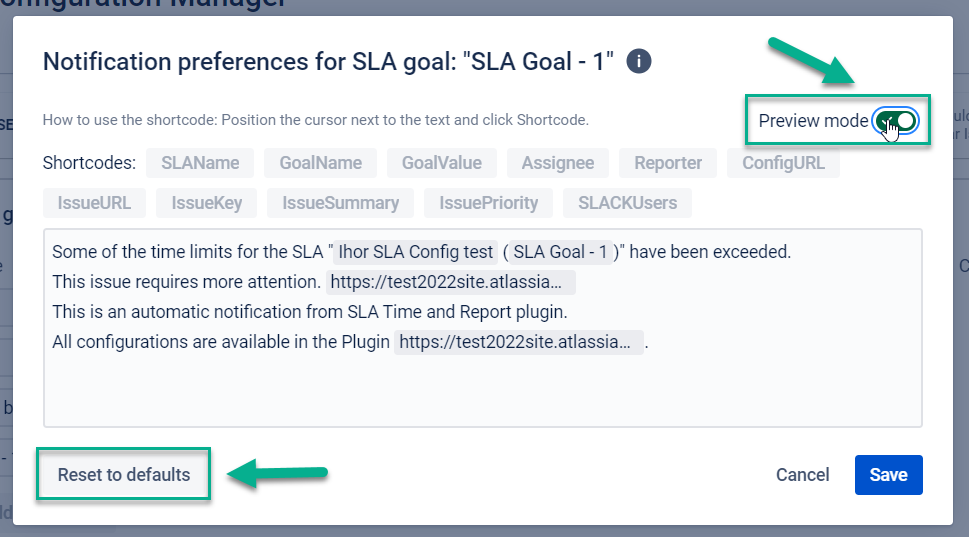The height and width of the screenshot is (537, 969).
Task: Save the notification preferences
Action: pos(888,475)
